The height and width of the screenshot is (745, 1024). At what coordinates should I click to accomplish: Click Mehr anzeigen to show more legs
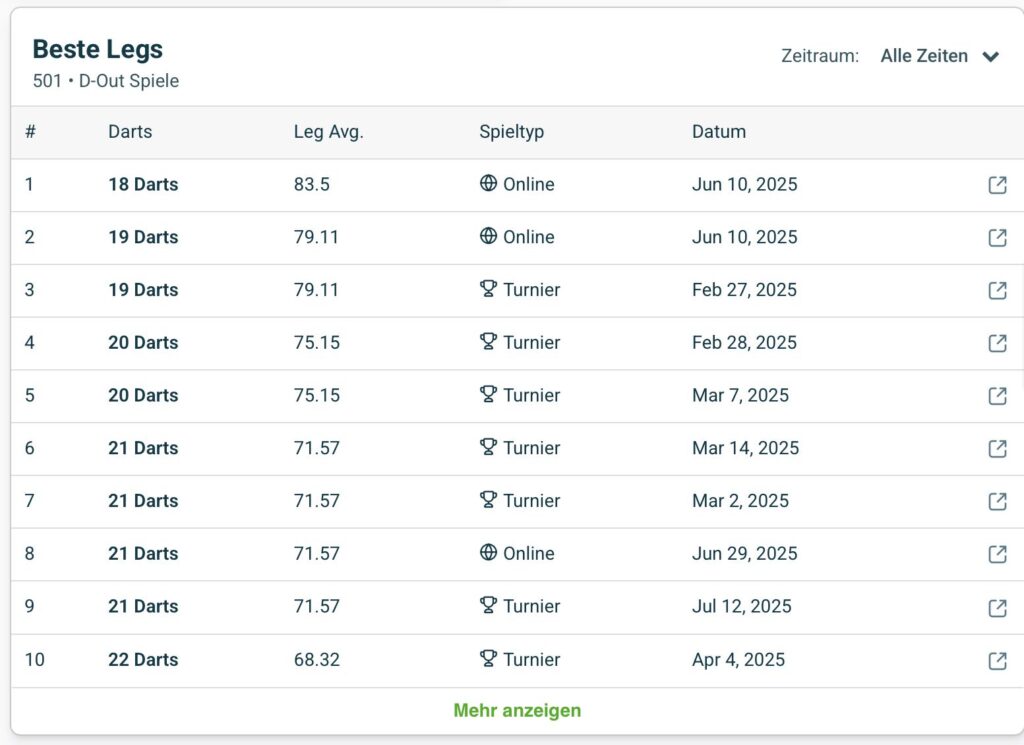(x=517, y=711)
